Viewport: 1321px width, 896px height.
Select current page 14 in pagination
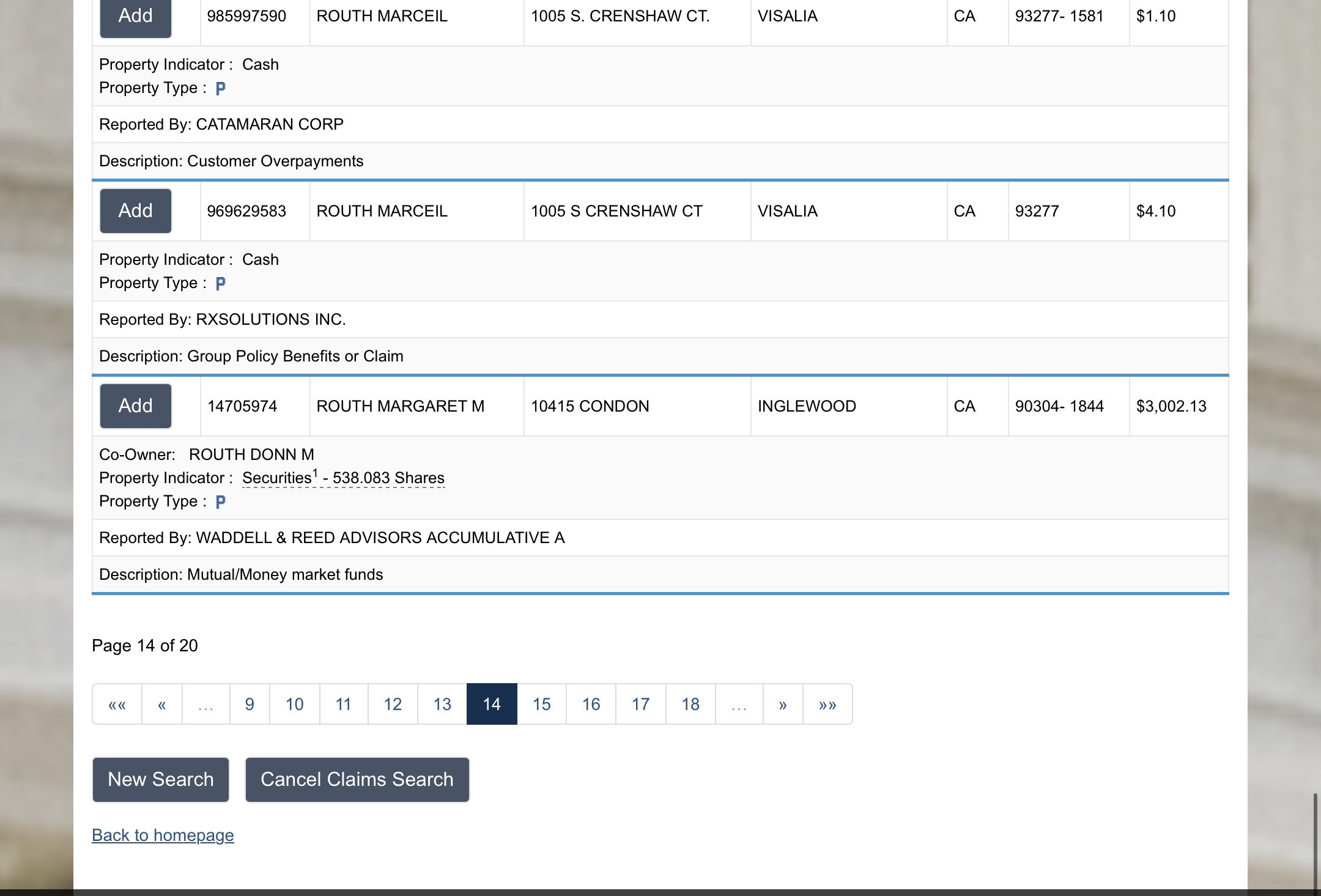tap(492, 704)
